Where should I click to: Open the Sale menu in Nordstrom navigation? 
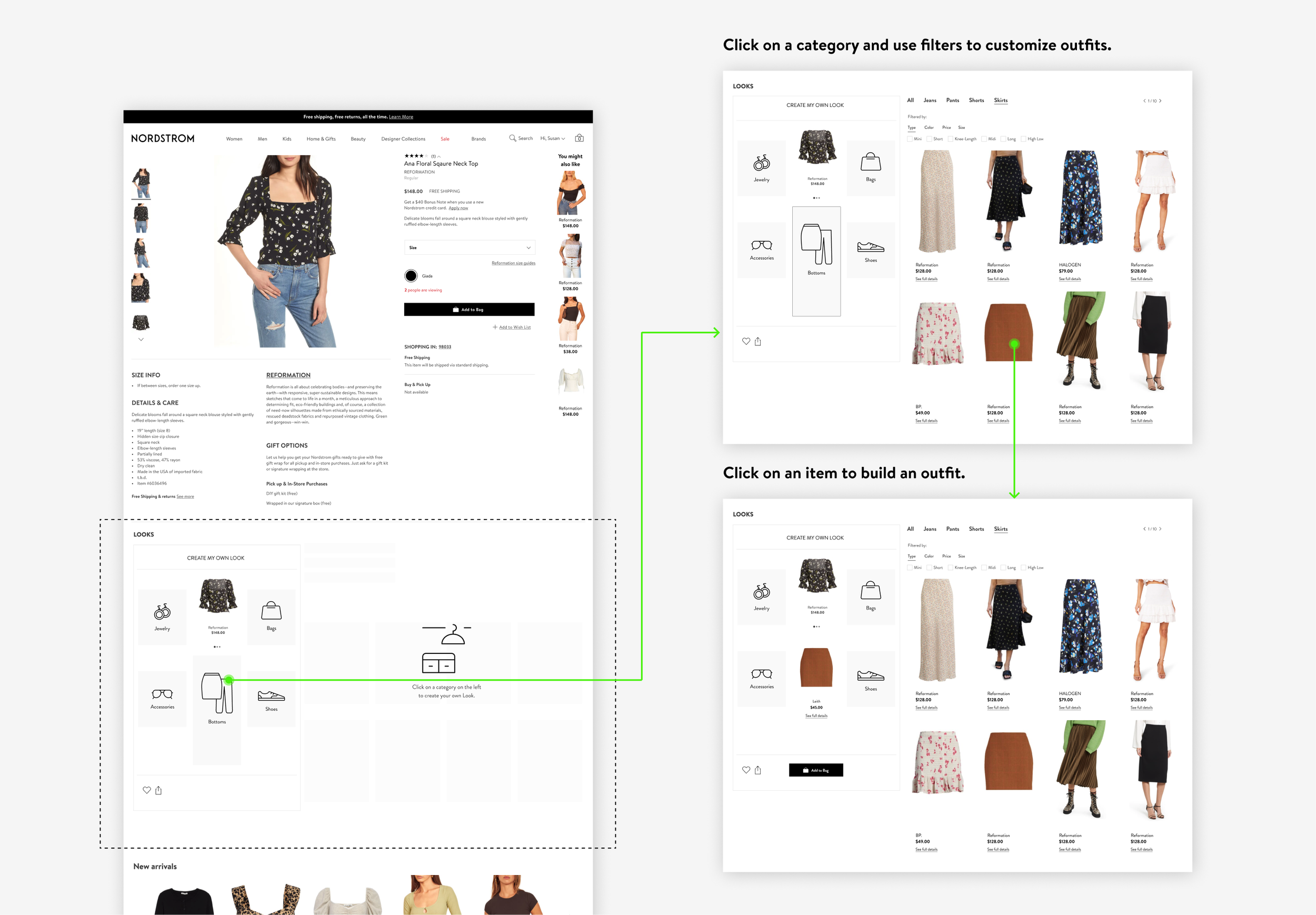pyautogui.click(x=445, y=139)
